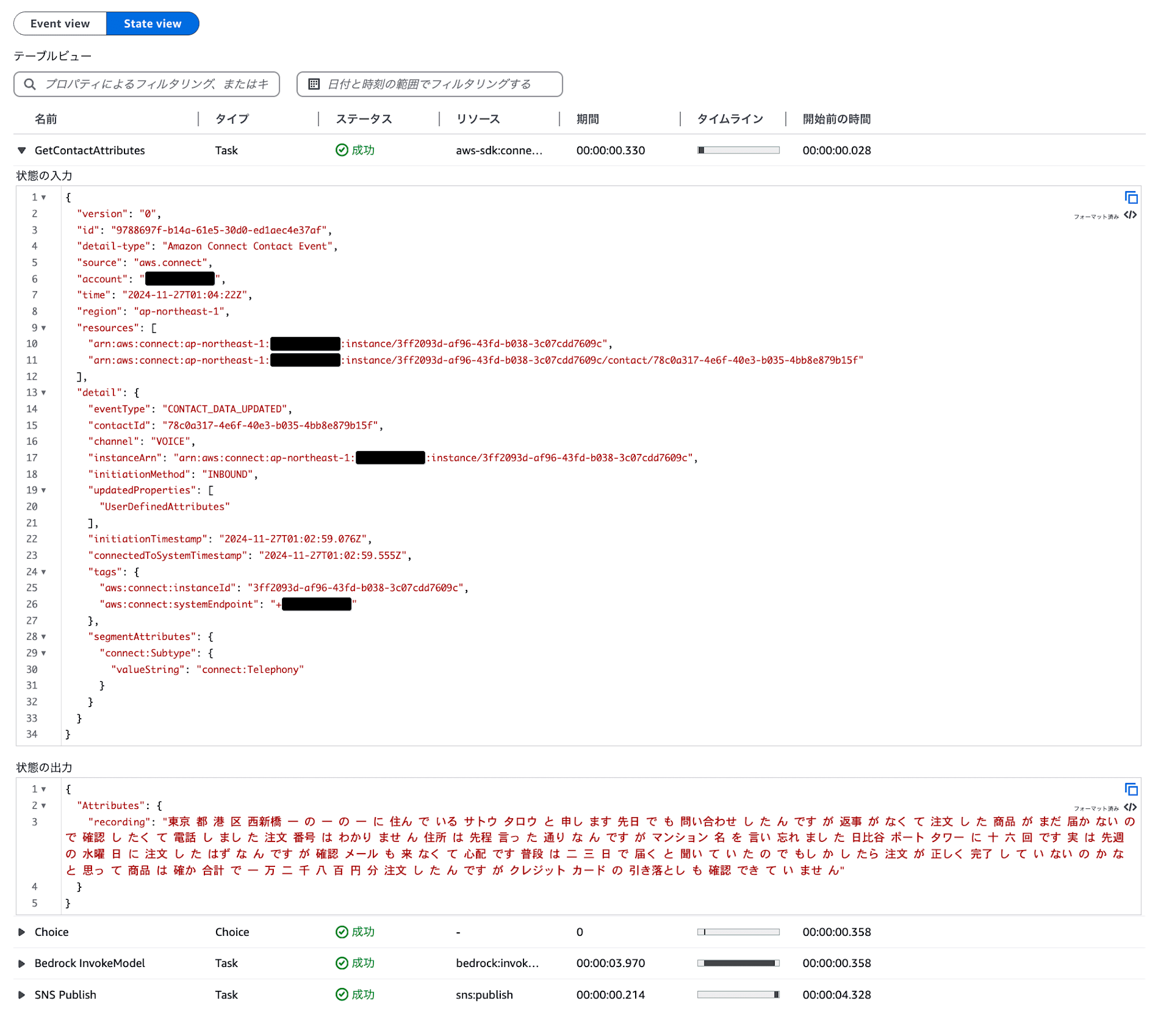The image size is (1158, 1036).
Task: Copy the state output JSON
Action: 1131,789
